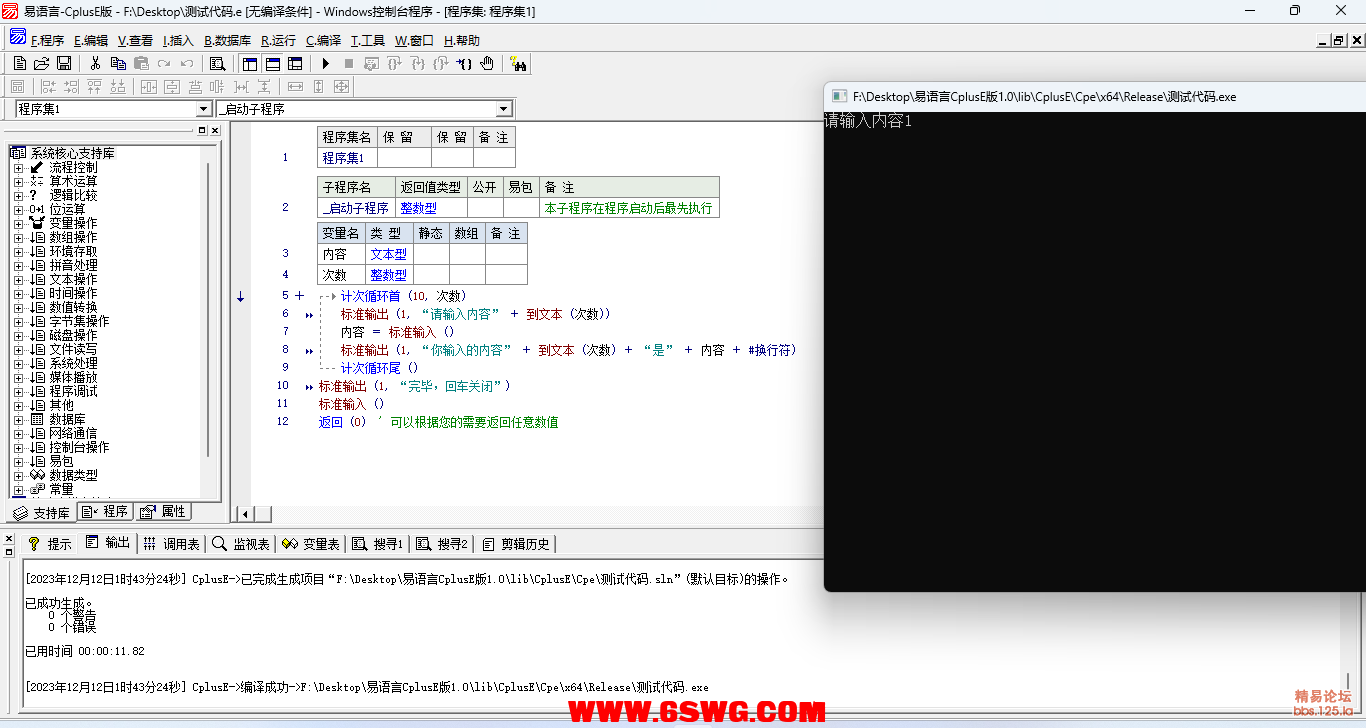Select the 网络通信 tree item

73,433
